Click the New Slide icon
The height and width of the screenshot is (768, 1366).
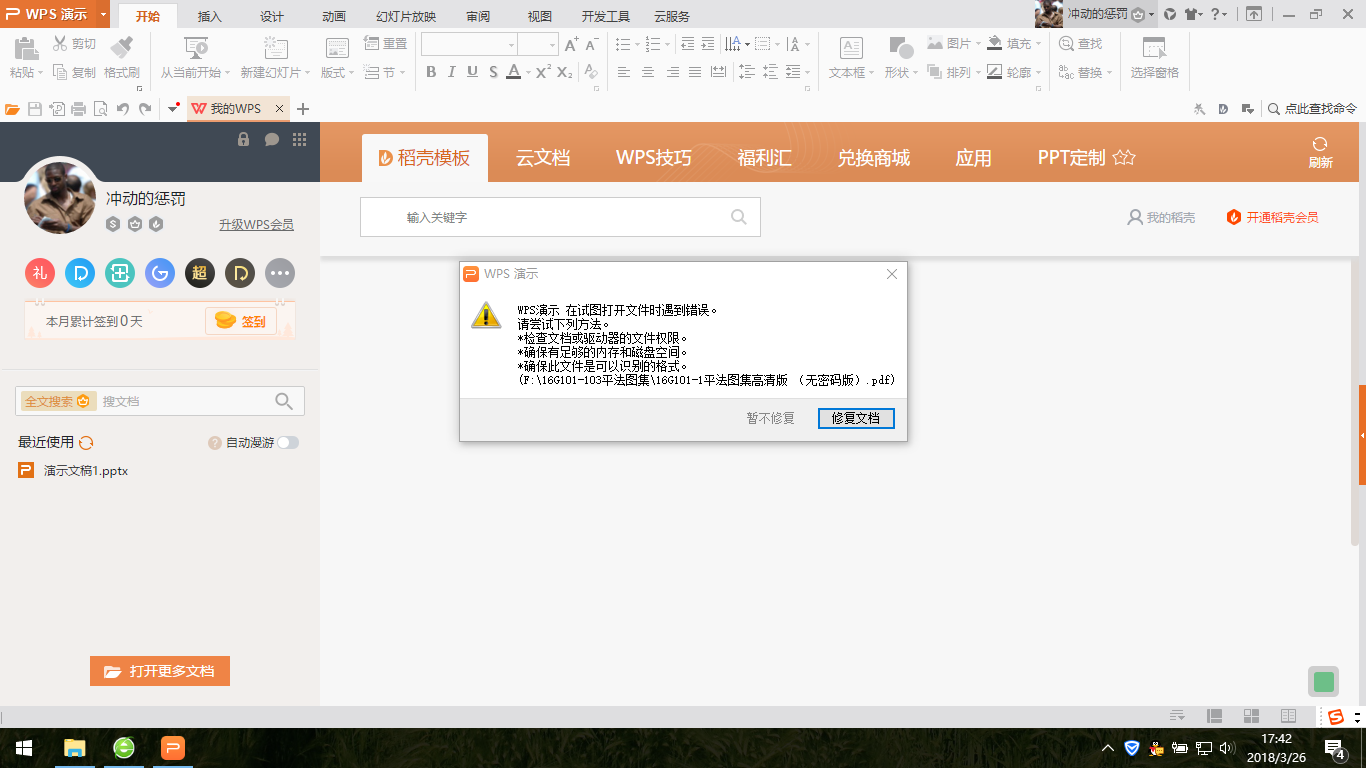click(275, 48)
